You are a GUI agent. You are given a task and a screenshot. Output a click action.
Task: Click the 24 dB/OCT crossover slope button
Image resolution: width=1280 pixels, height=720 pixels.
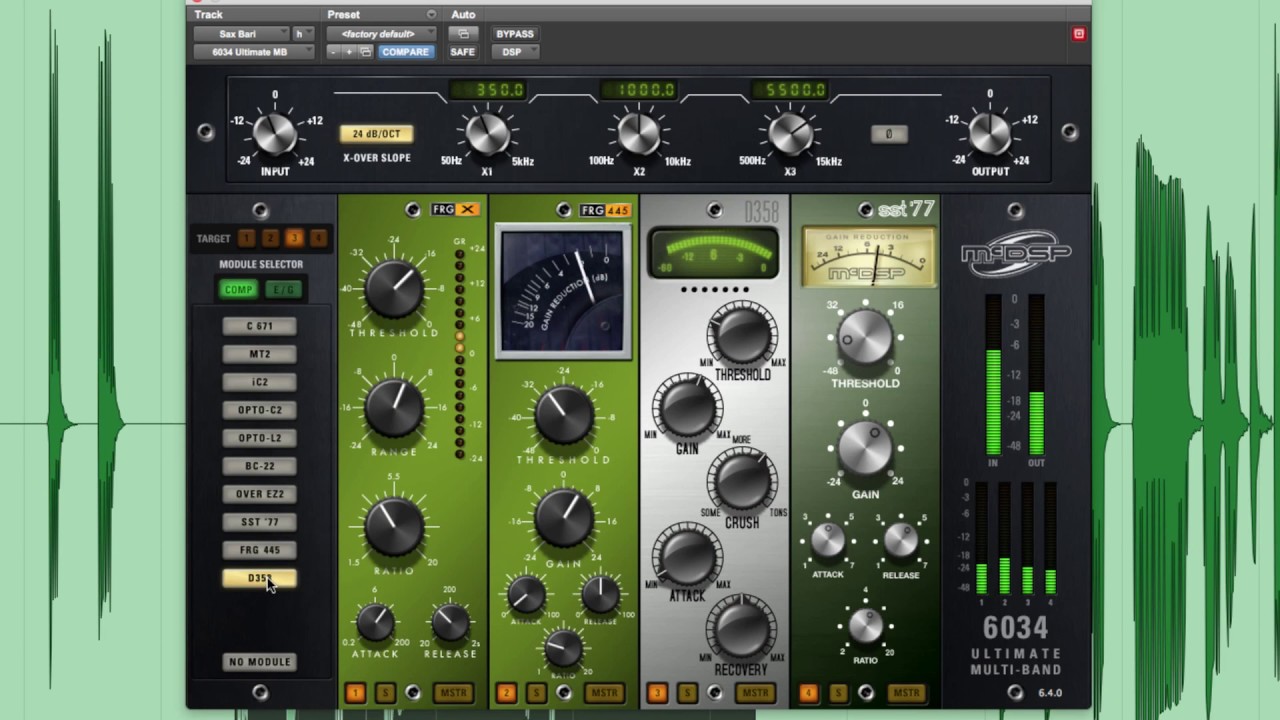[x=376, y=134]
